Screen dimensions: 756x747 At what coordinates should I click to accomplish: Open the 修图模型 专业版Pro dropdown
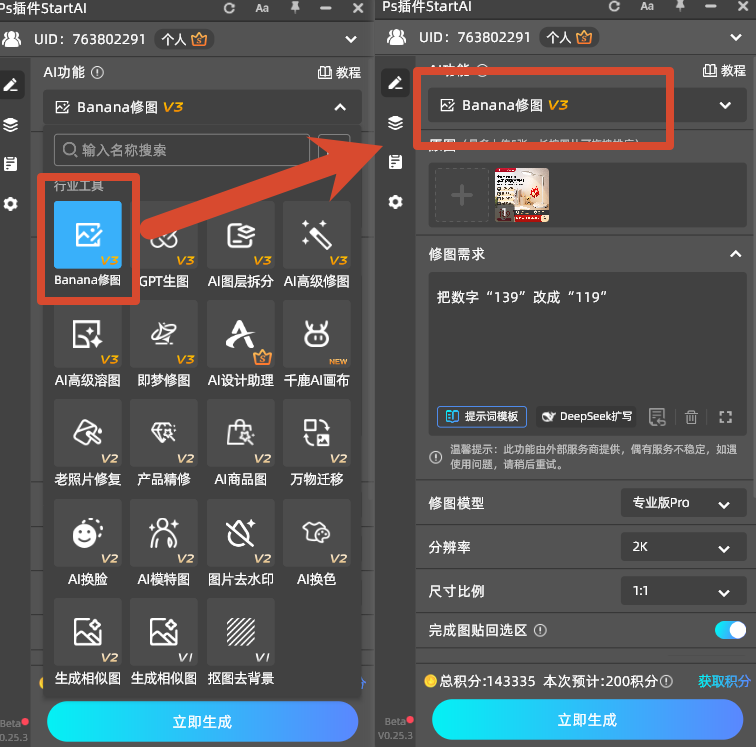[x=683, y=503]
